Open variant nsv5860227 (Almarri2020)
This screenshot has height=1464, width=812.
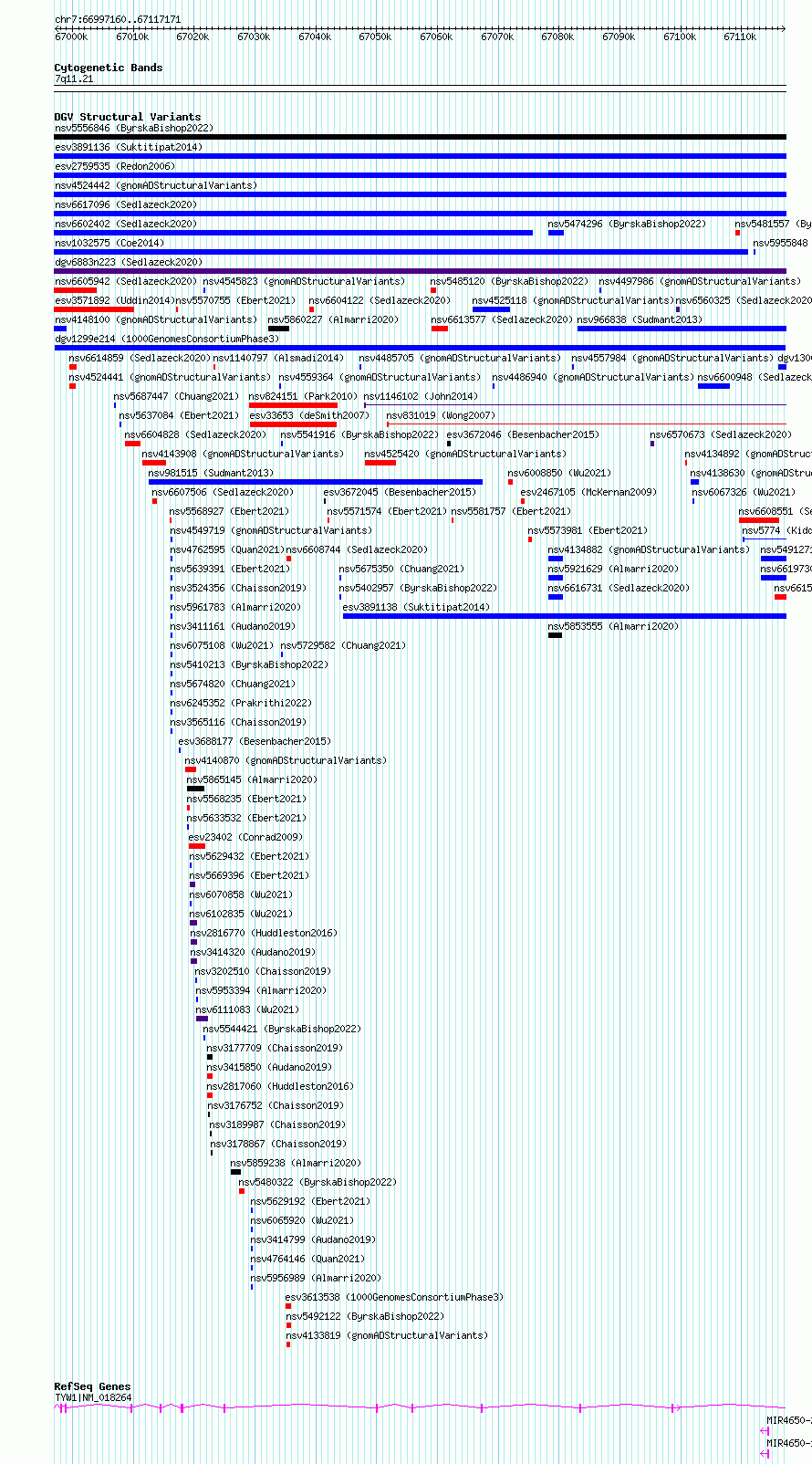point(334,319)
